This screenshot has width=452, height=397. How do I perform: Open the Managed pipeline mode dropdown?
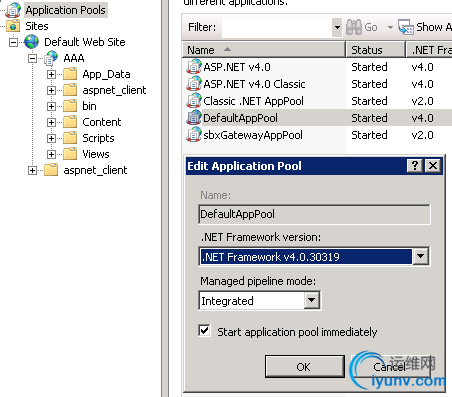coord(312,300)
